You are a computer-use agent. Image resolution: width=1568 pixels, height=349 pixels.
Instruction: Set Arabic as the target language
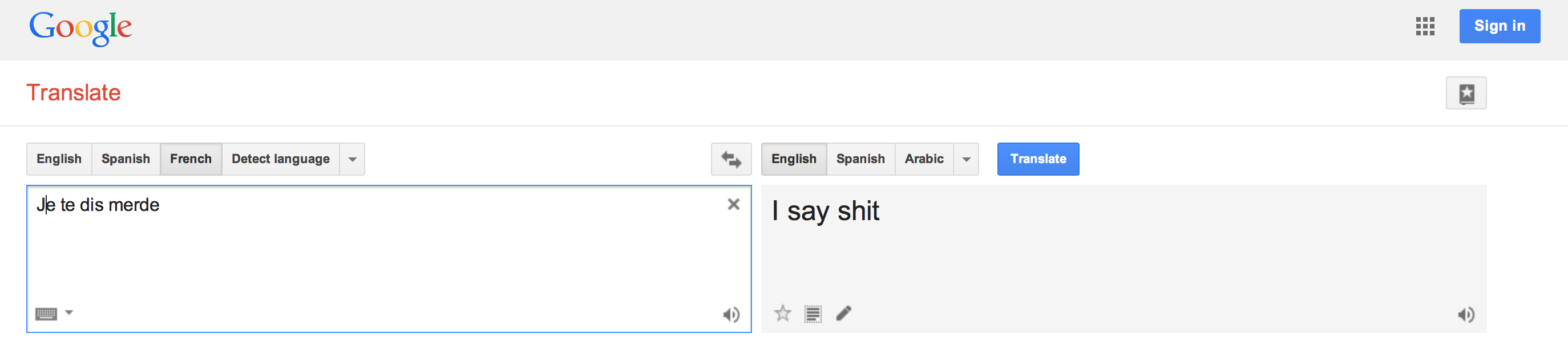(x=923, y=159)
